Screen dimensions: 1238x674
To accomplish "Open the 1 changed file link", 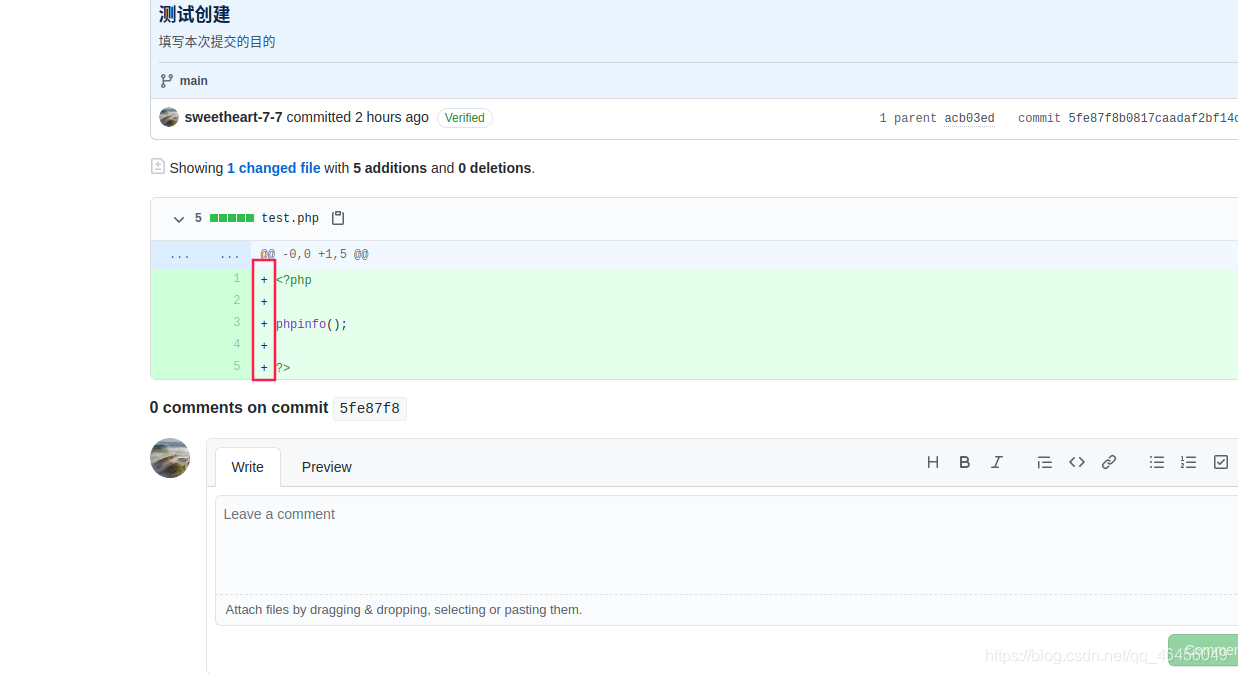I will [274, 168].
